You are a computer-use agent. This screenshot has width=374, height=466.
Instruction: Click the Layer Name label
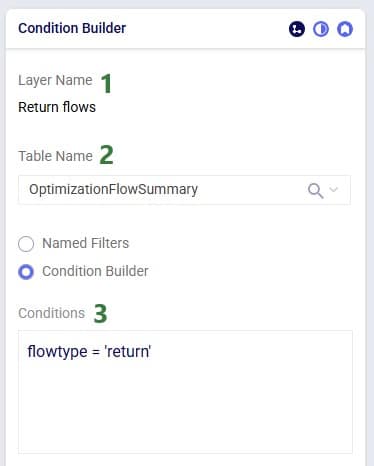click(x=55, y=81)
